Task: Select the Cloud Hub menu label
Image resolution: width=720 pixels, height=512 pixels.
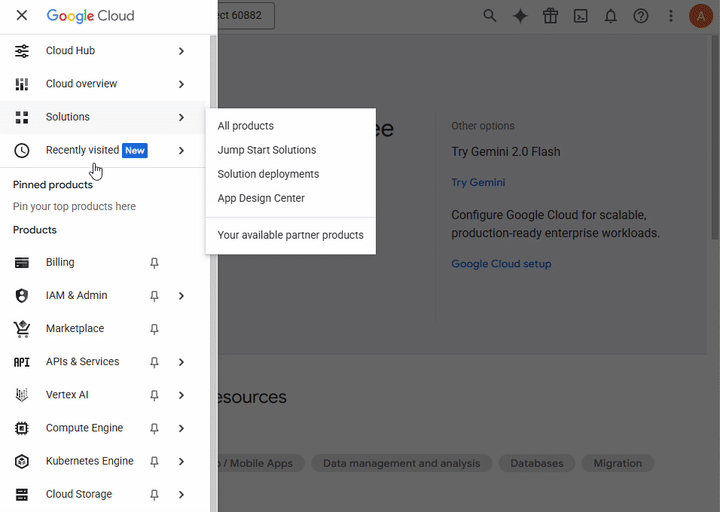Action: [x=70, y=51]
